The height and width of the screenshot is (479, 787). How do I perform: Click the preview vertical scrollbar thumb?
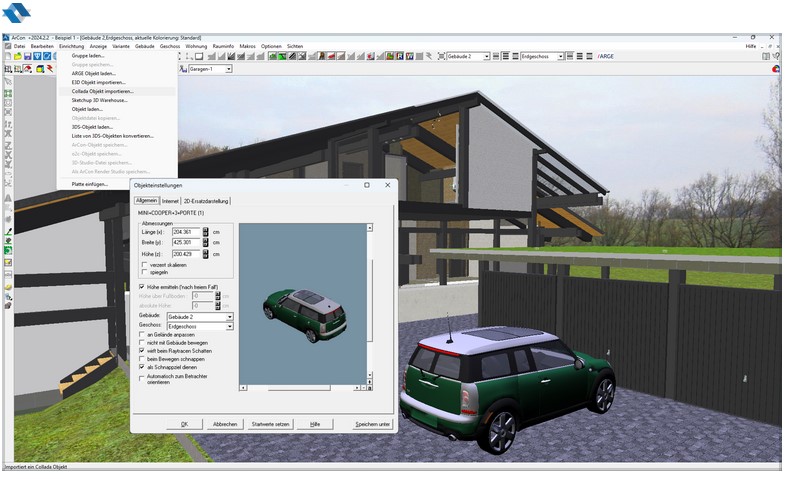click(370, 300)
